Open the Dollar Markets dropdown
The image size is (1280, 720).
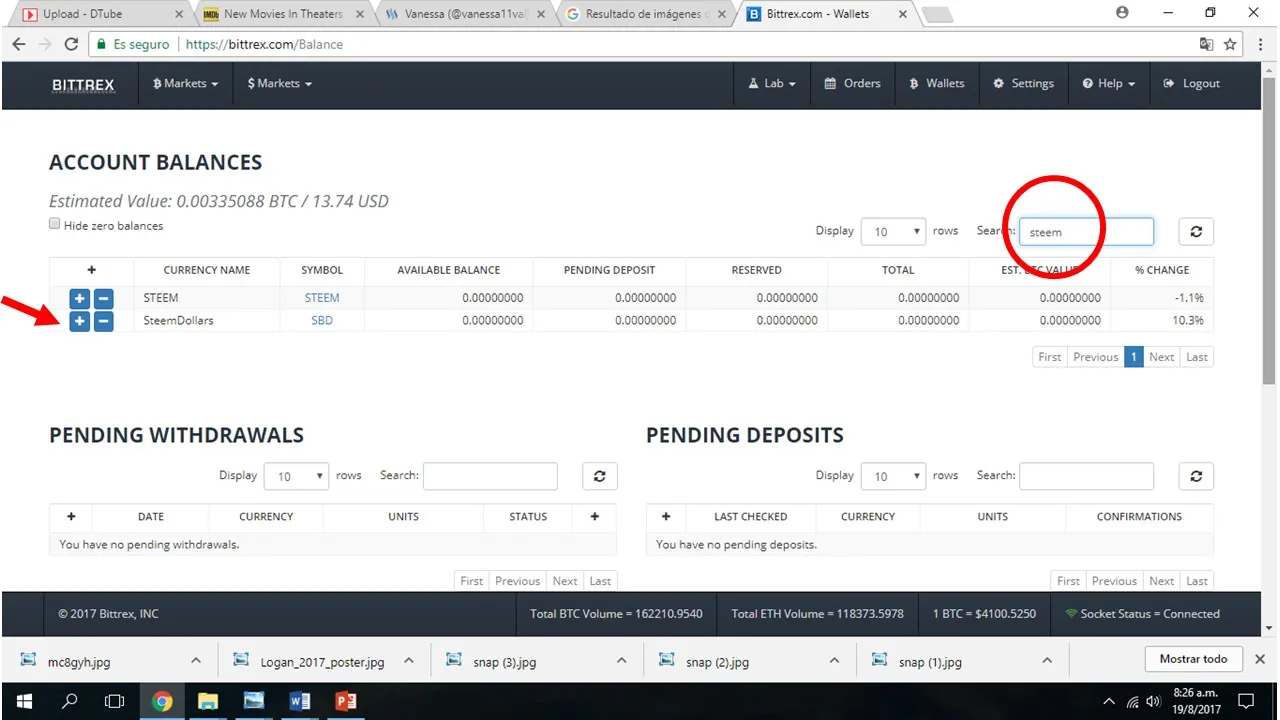pos(280,84)
